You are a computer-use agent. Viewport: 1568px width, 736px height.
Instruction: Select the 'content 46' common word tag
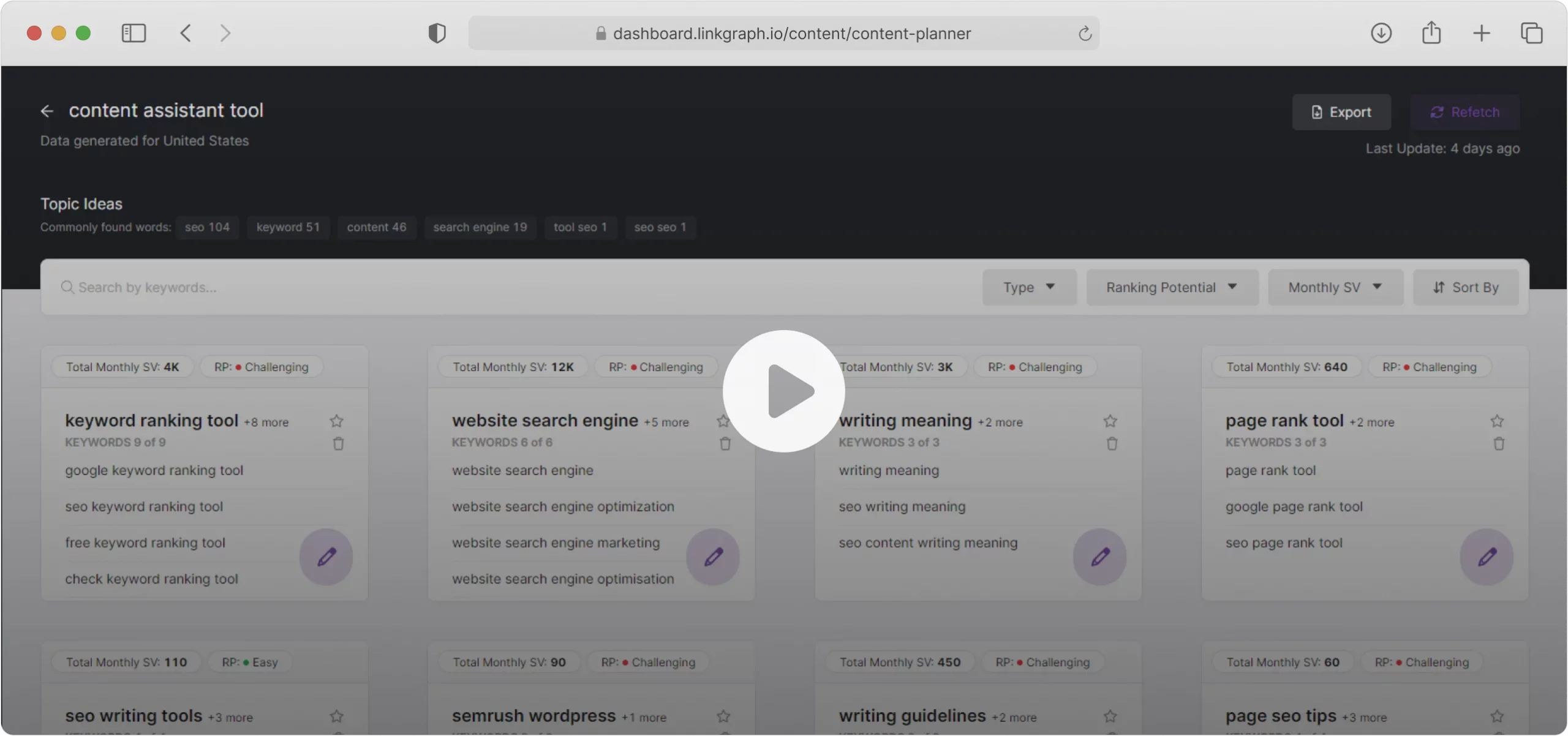click(x=377, y=227)
